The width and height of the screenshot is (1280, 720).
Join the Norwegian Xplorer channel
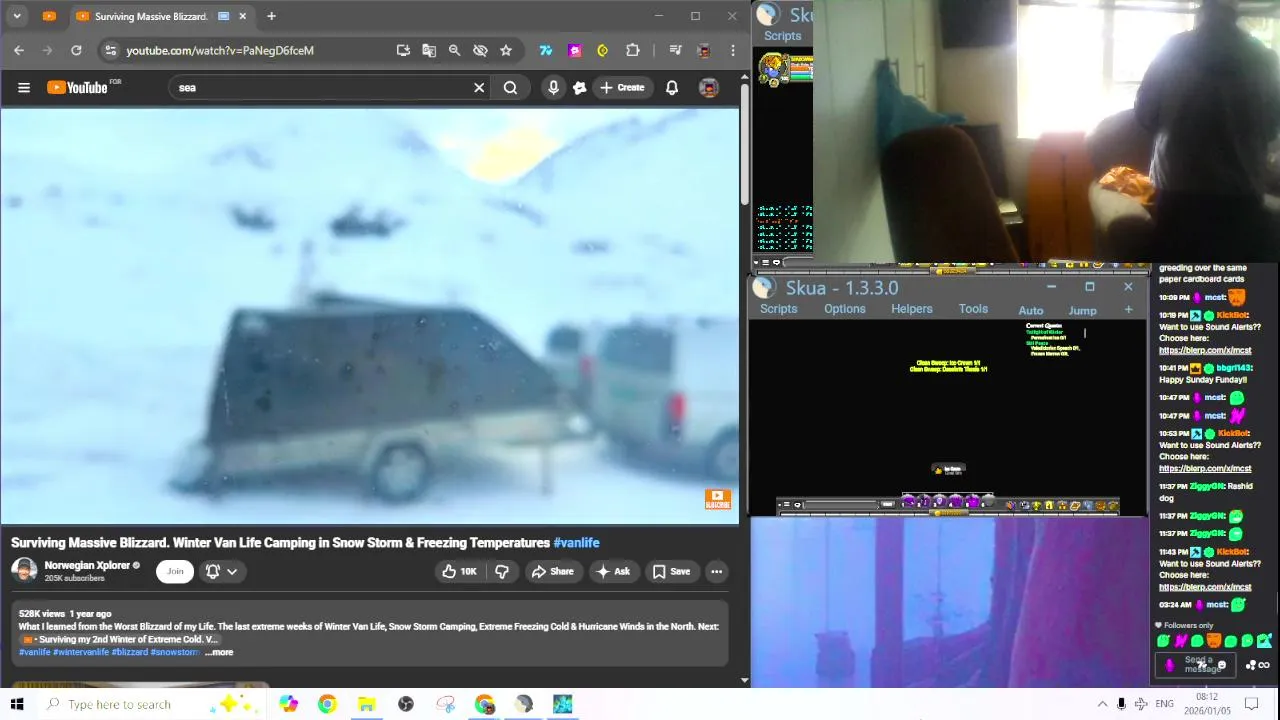[x=175, y=571]
